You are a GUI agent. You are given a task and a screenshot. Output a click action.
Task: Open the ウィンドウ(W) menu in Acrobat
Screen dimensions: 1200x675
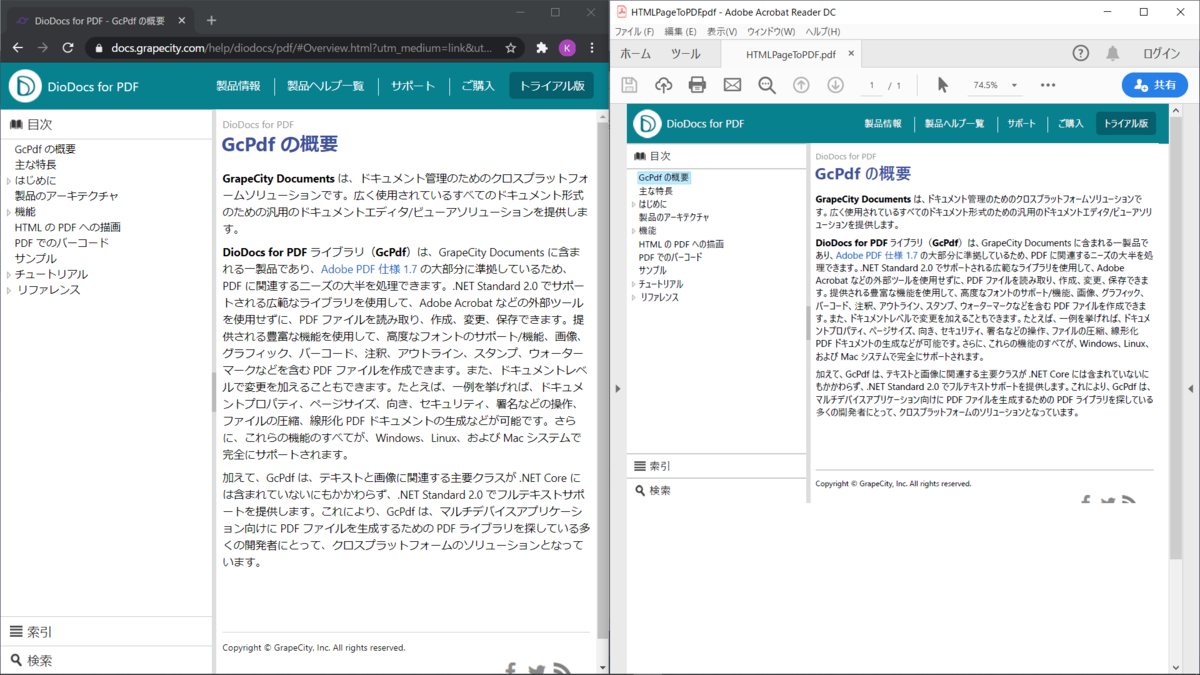click(771, 32)
